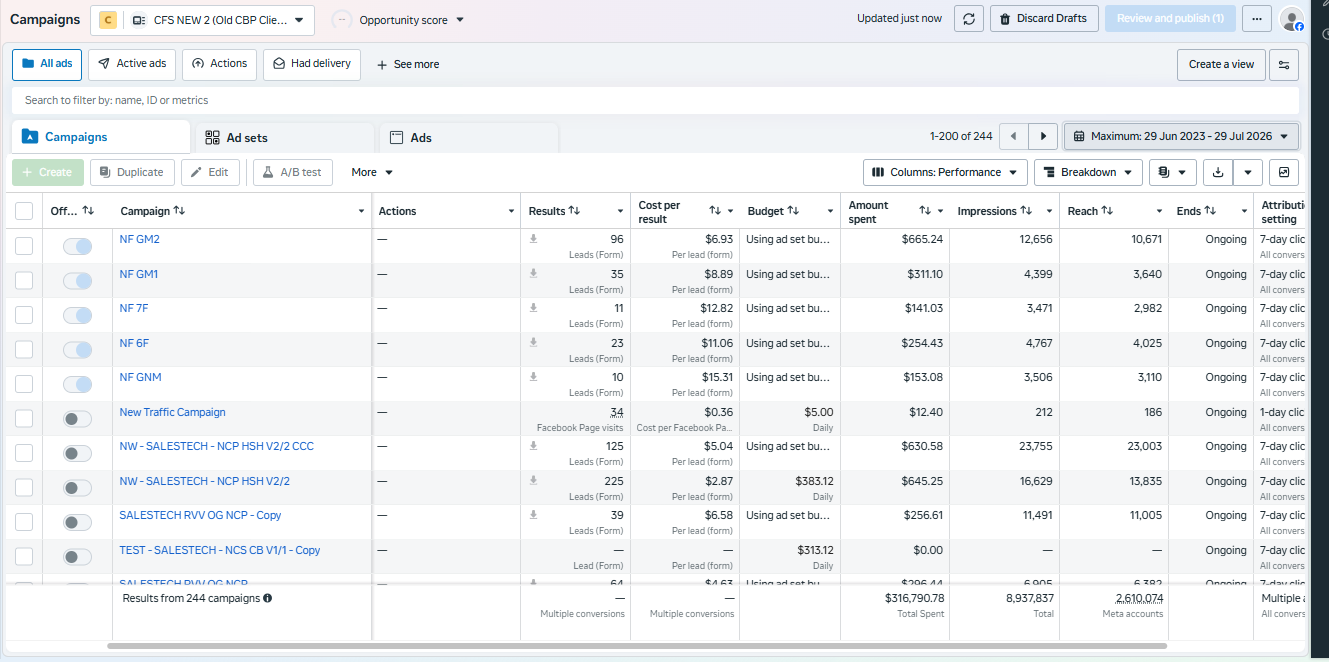Open the export options dropdown arrow
This screenshot has height=662, width=1329.
[x=1248, y=172]
